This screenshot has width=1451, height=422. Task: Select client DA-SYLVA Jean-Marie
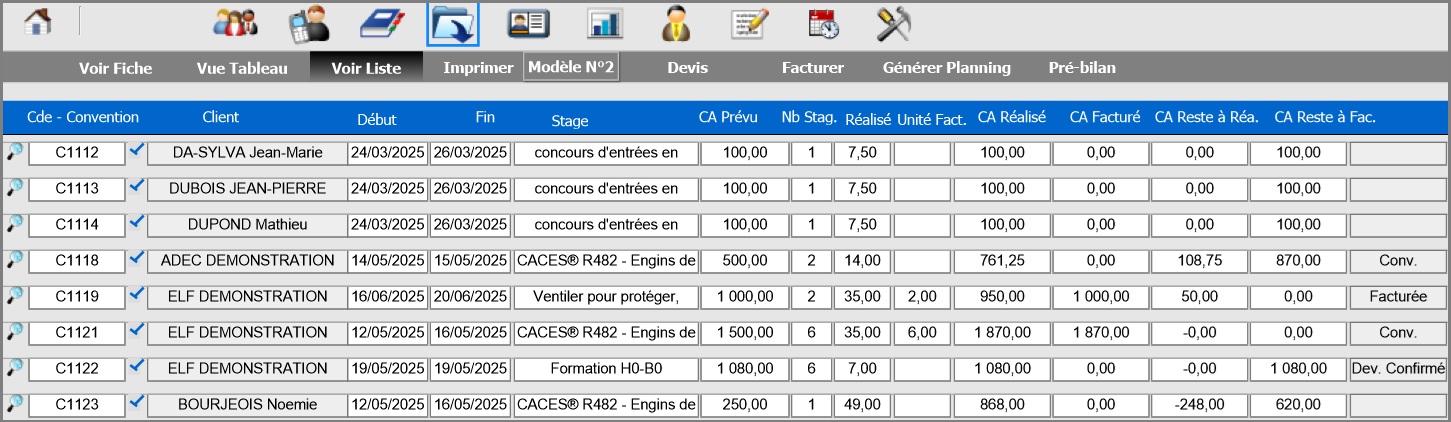[x=247, y=153]
